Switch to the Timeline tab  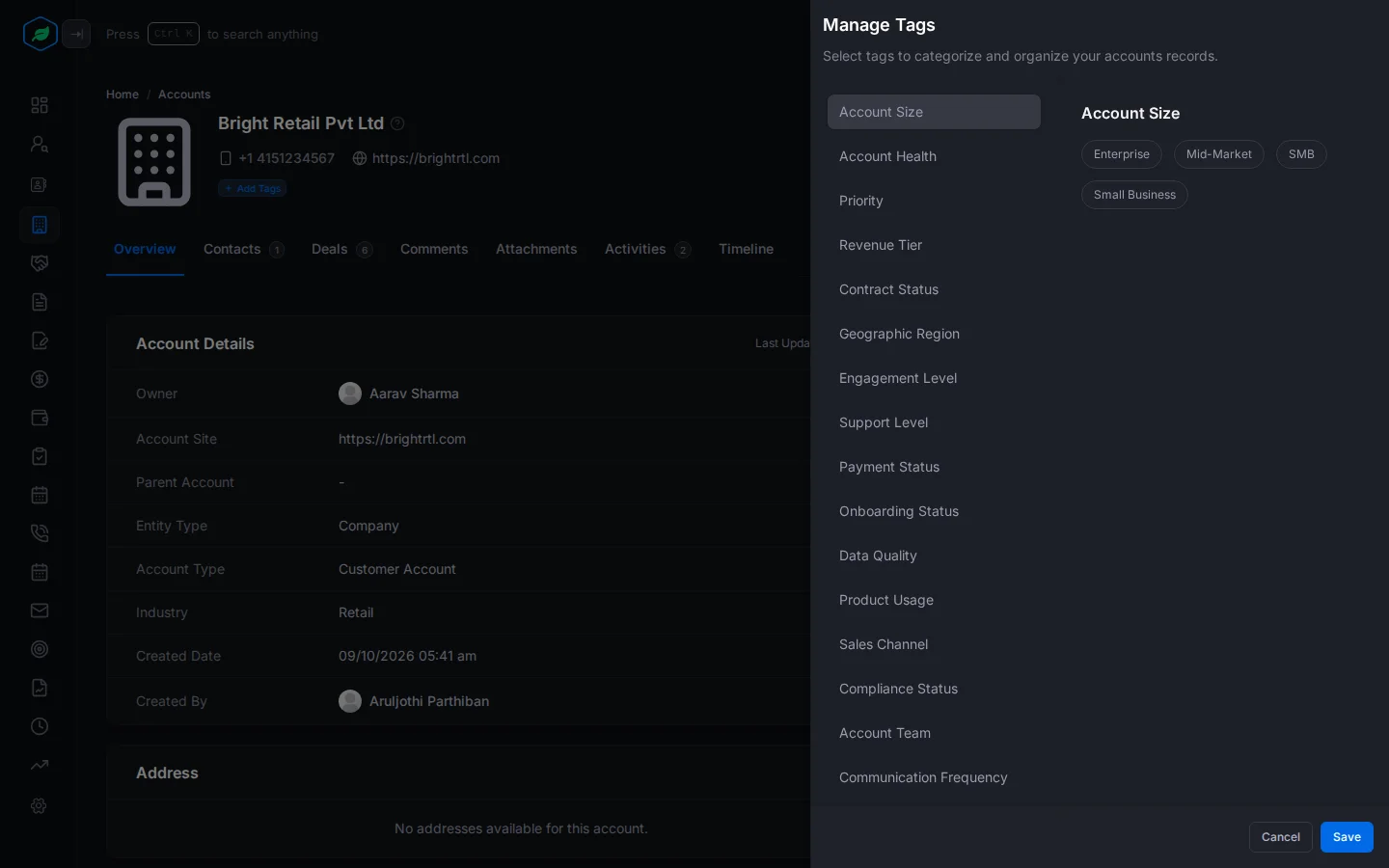pos(746,249)
